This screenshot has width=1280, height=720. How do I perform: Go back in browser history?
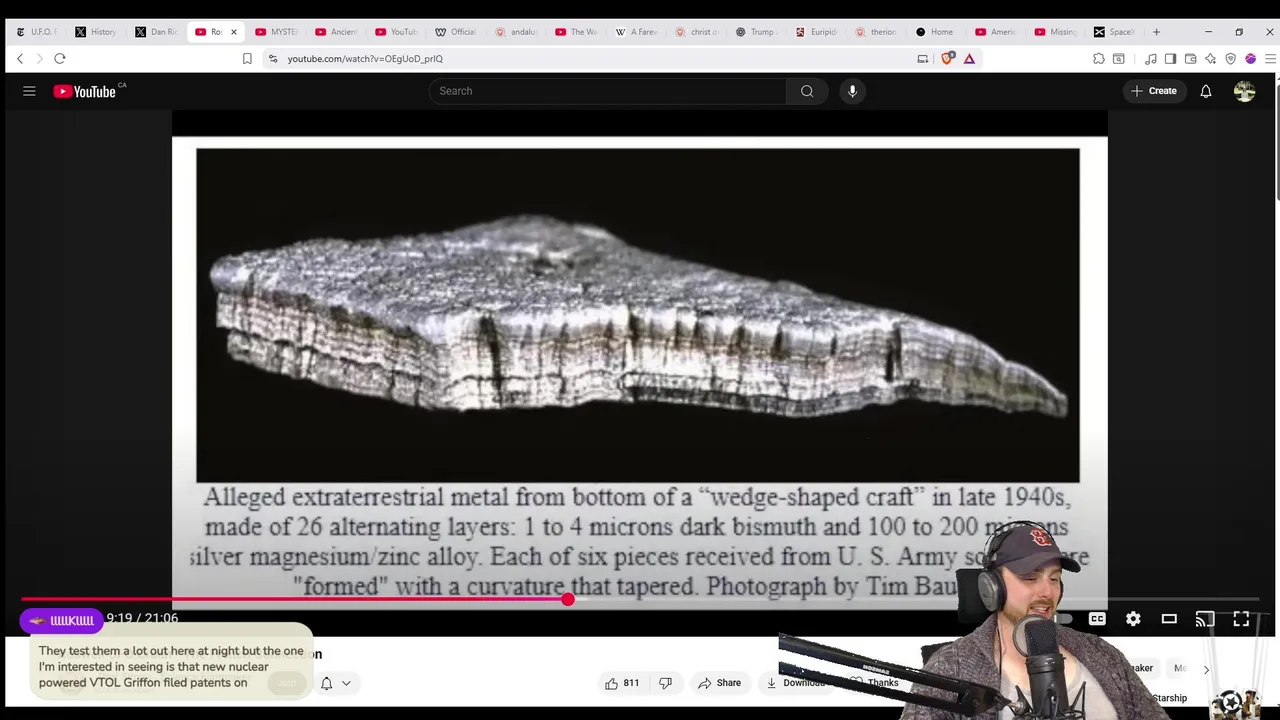click(20, 59)
